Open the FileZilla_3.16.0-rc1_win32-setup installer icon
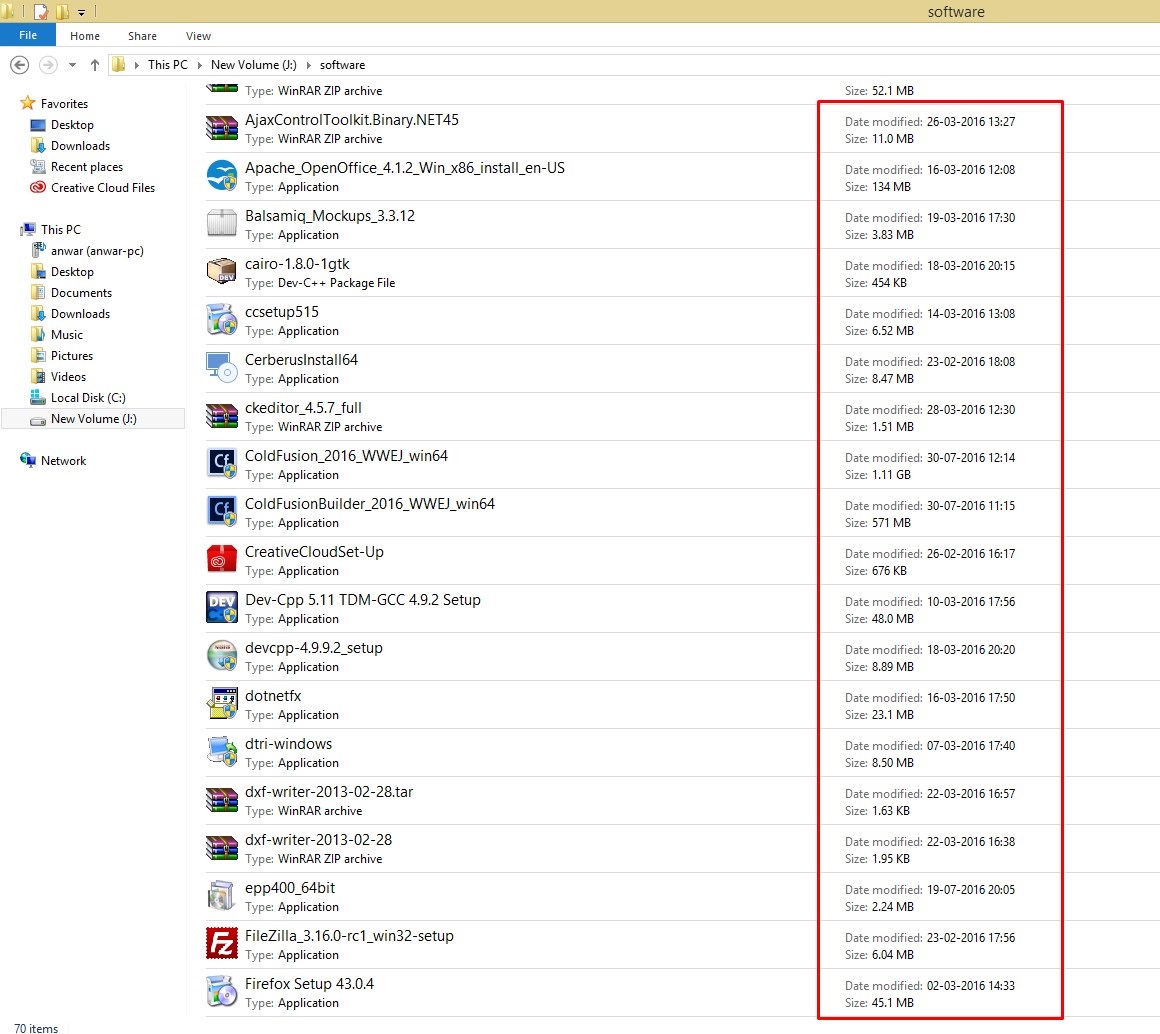This screenshot has width=1160, height=1034. 221,943
